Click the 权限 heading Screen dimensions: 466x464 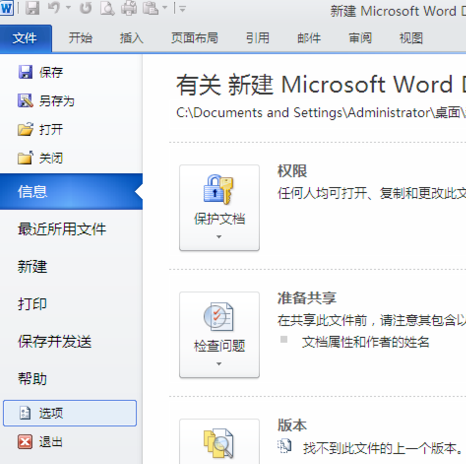pos(292,171)
